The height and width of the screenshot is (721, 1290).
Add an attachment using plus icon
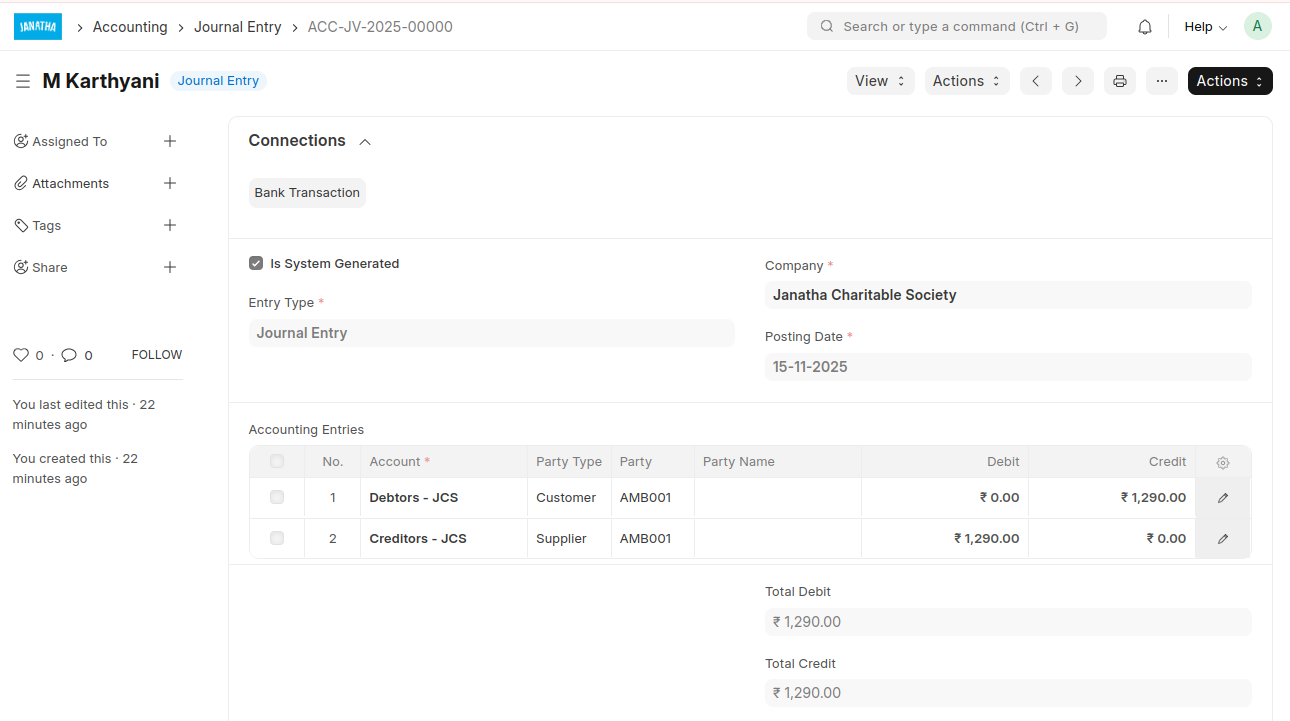click(x=170, y=183)
